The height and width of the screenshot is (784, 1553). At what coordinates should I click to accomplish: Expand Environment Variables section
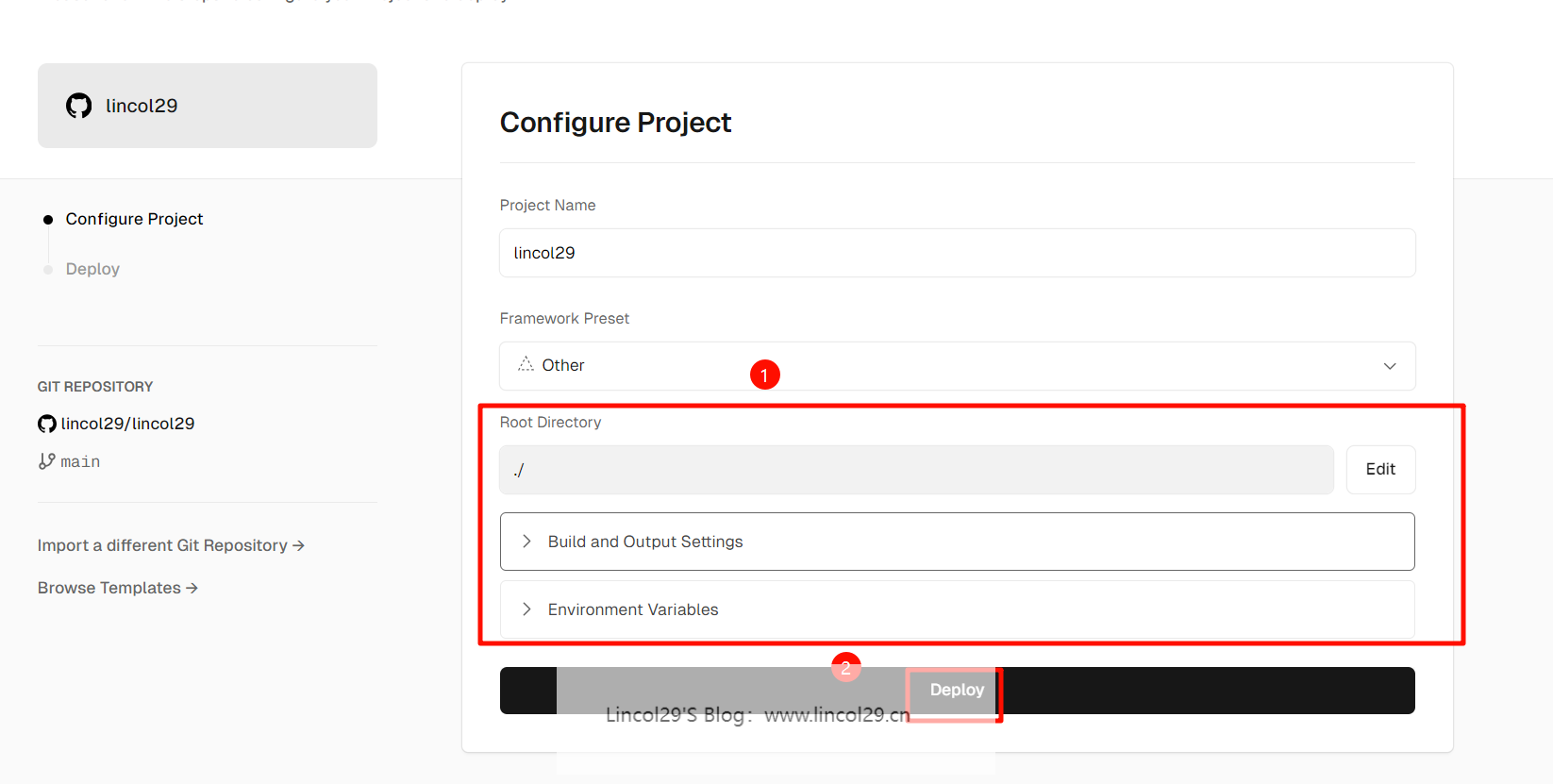(957, 609)
